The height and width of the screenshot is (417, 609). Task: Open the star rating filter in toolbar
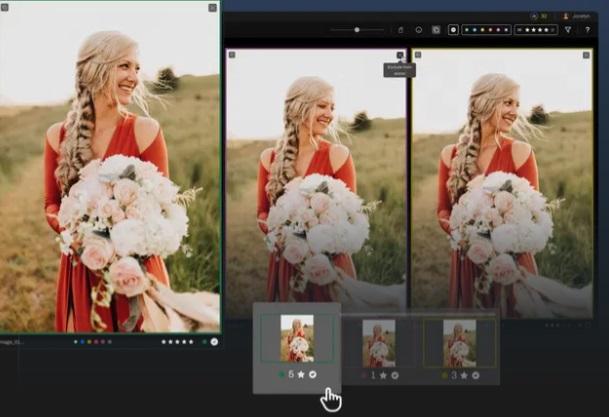(535, 30)
